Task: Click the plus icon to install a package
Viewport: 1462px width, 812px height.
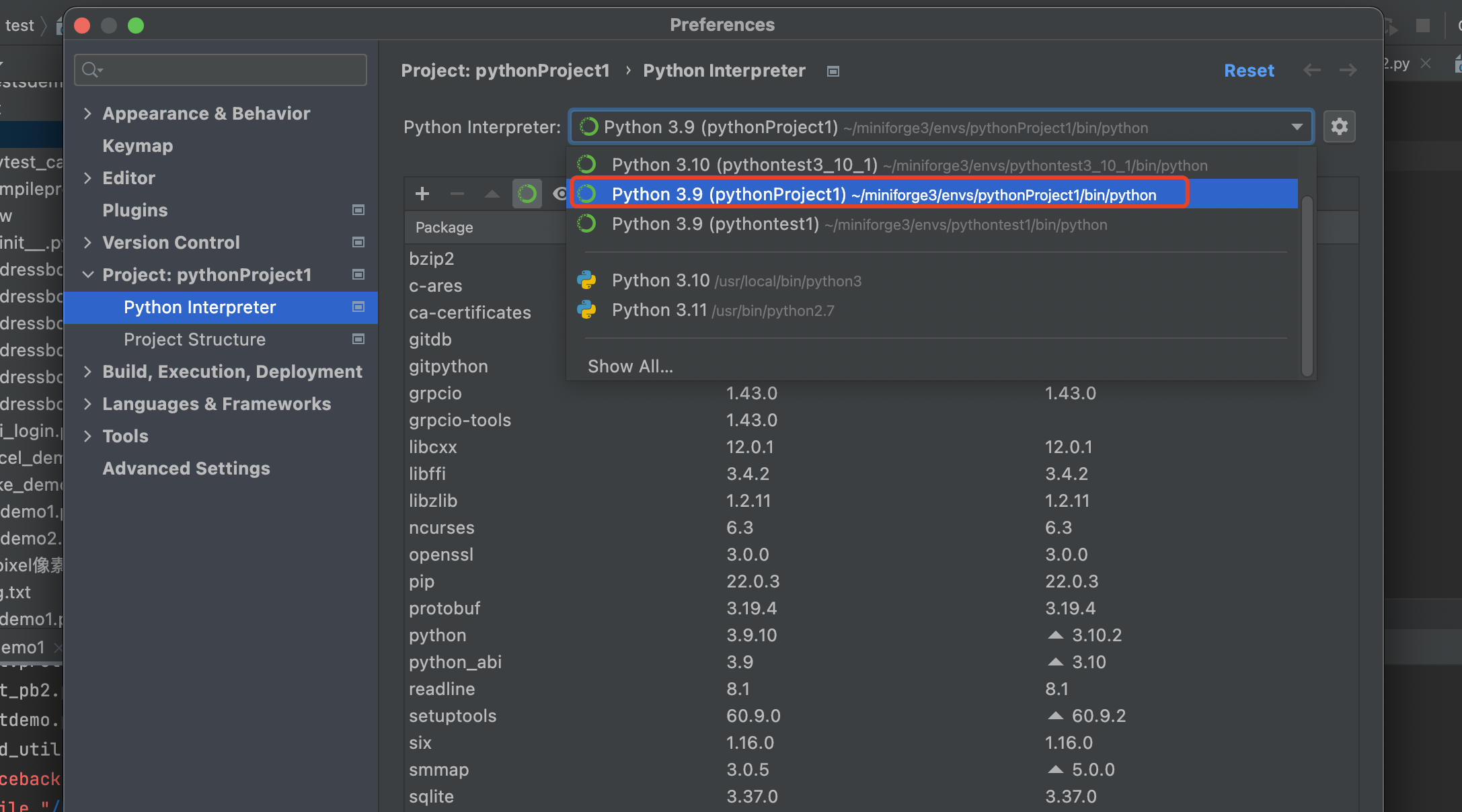Action: point(422,194)
